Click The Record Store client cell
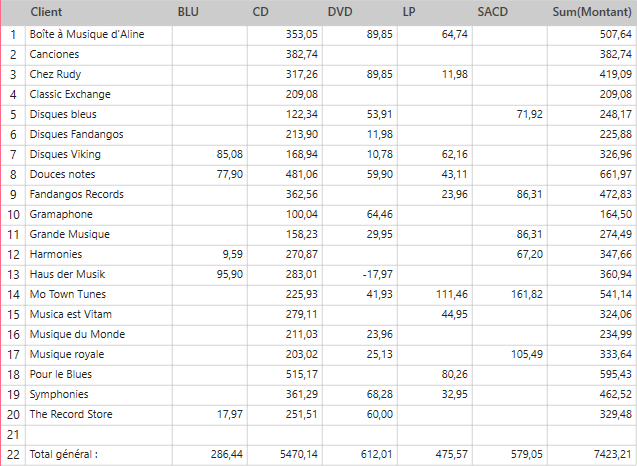This screenshot has height=466, width=637. click(71, 414)
